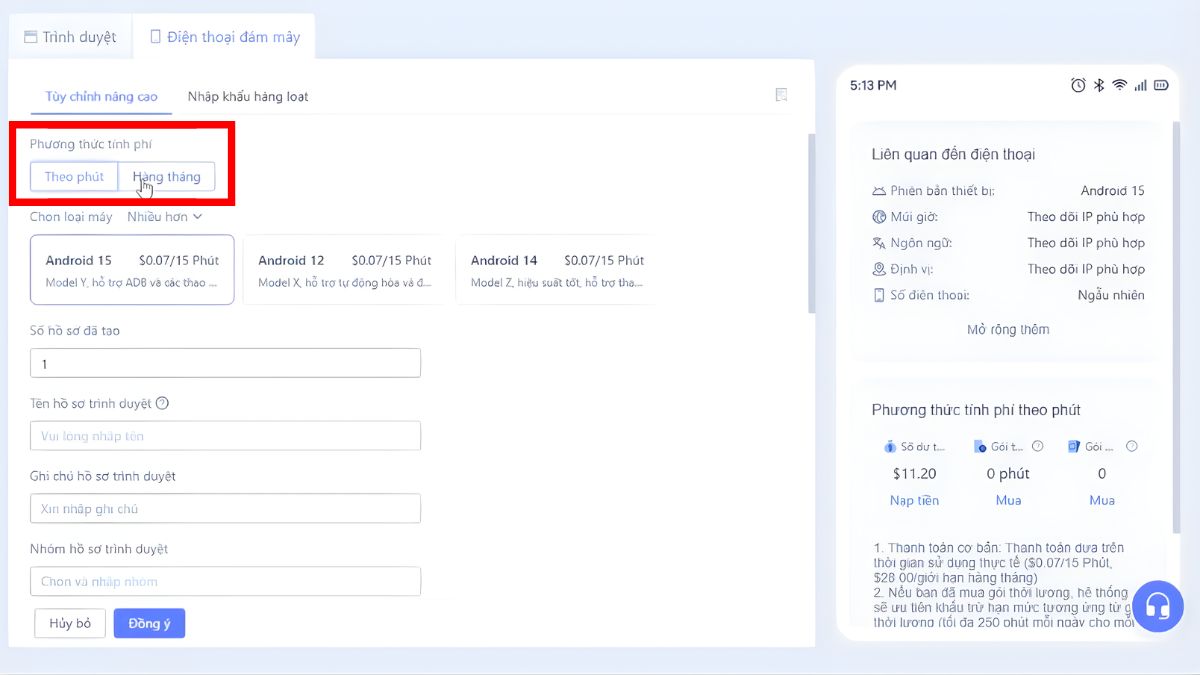
Task: Expand Mở rộng thêm phone details
Action: [x=1008, y=329]
